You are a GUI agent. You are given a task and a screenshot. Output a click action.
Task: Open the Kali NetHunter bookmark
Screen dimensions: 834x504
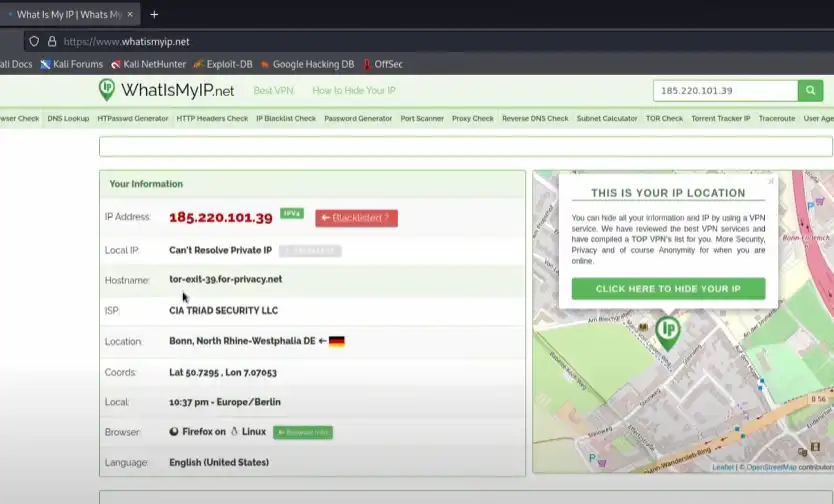[x=148, y=64]
